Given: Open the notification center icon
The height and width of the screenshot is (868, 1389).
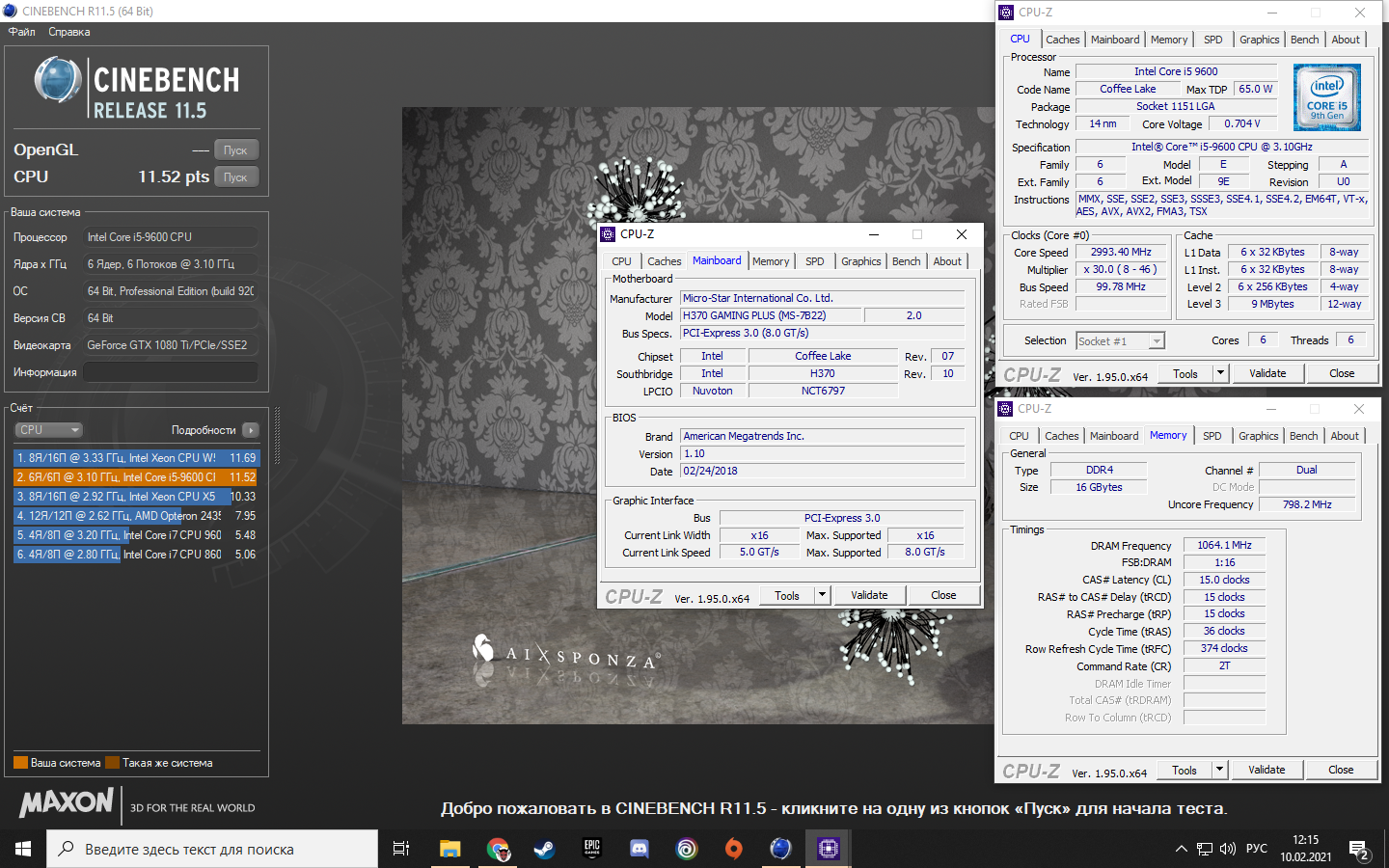Looking at the screenshot, I should tap(1360, 850).
